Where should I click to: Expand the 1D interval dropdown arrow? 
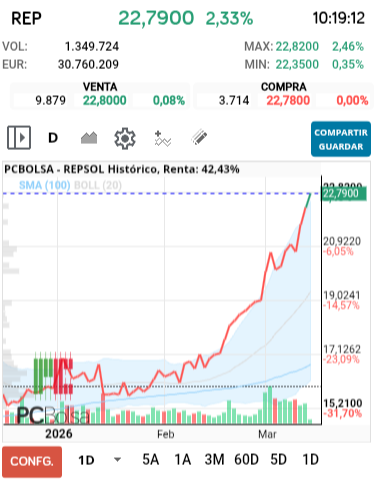point(117,460)
